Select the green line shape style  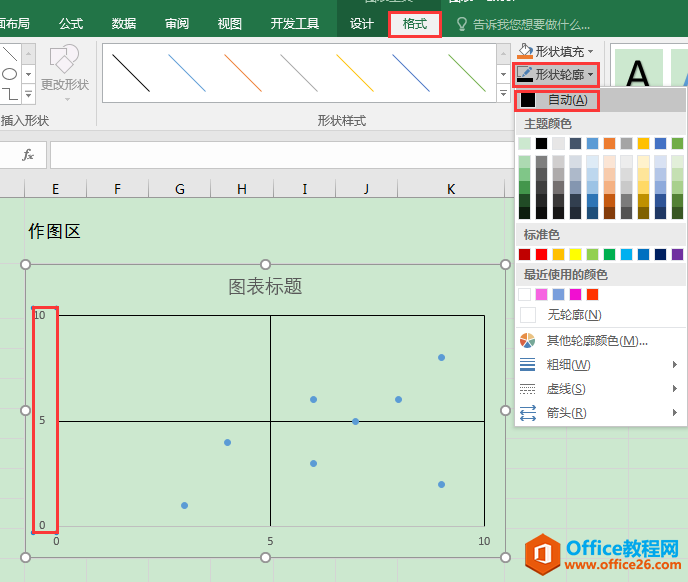coord(467,73)
